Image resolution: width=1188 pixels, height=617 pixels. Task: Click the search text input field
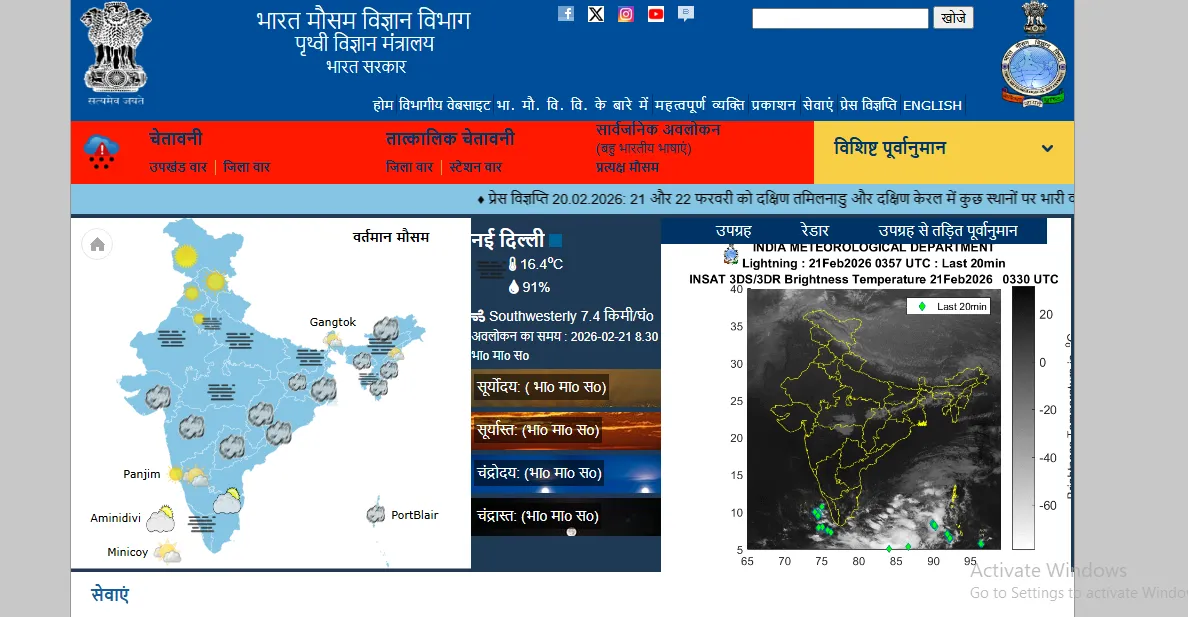[x=840, y=18]
